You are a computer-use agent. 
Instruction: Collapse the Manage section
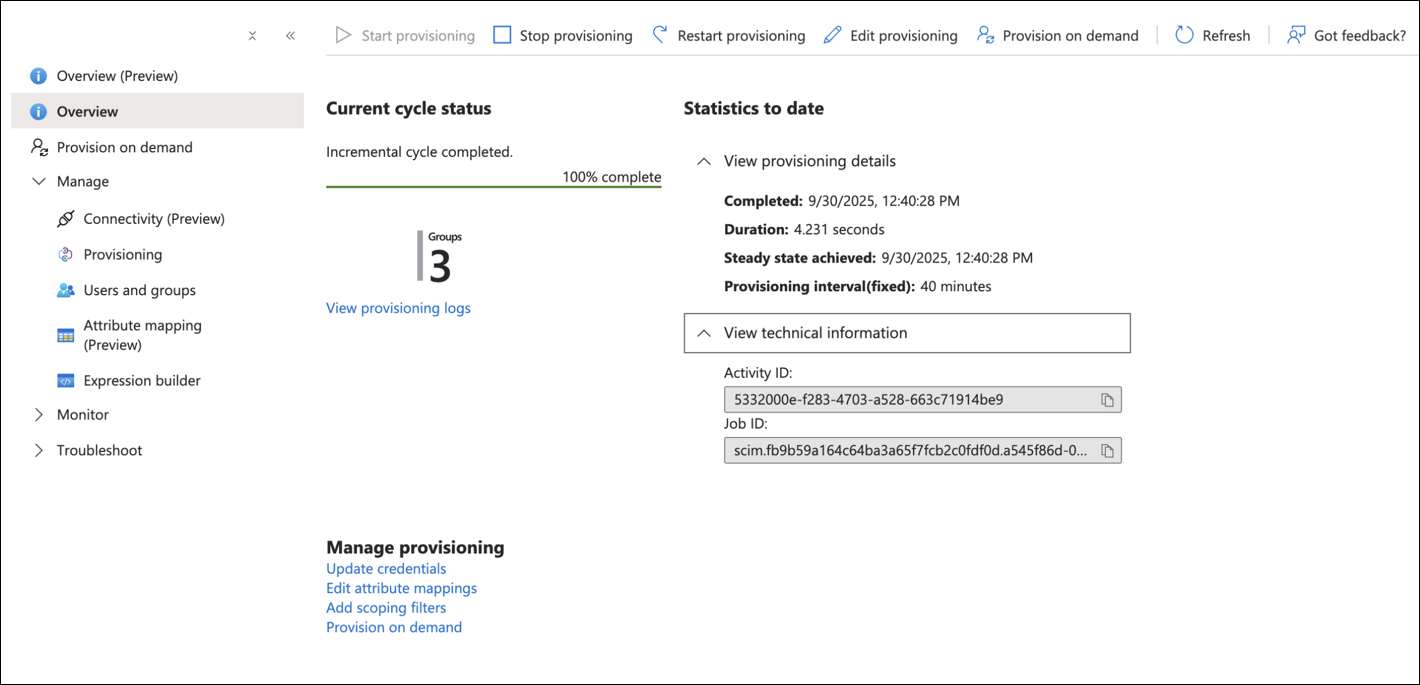click(x=39, y=182)
